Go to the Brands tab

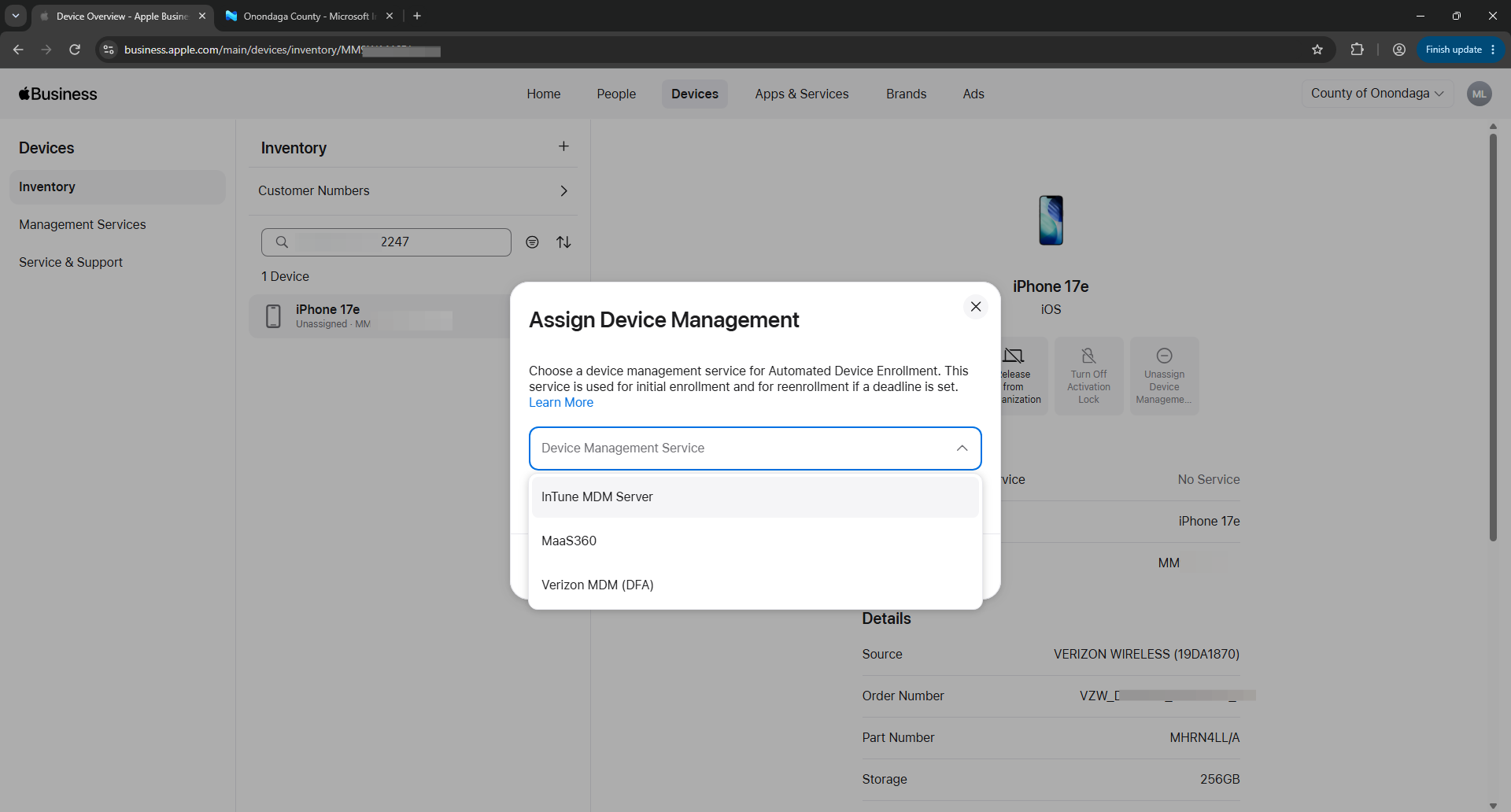pos(906,94)
